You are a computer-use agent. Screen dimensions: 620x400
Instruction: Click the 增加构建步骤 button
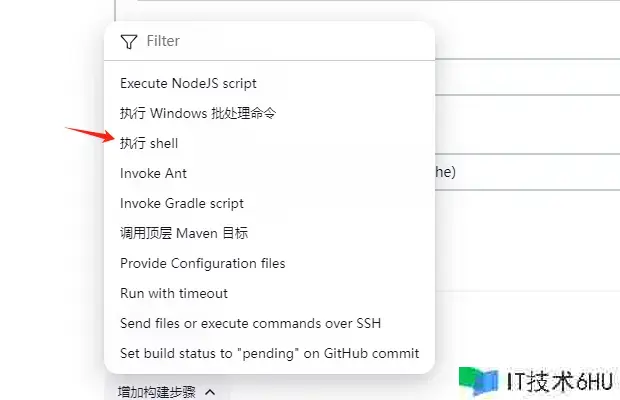[158, 392]
